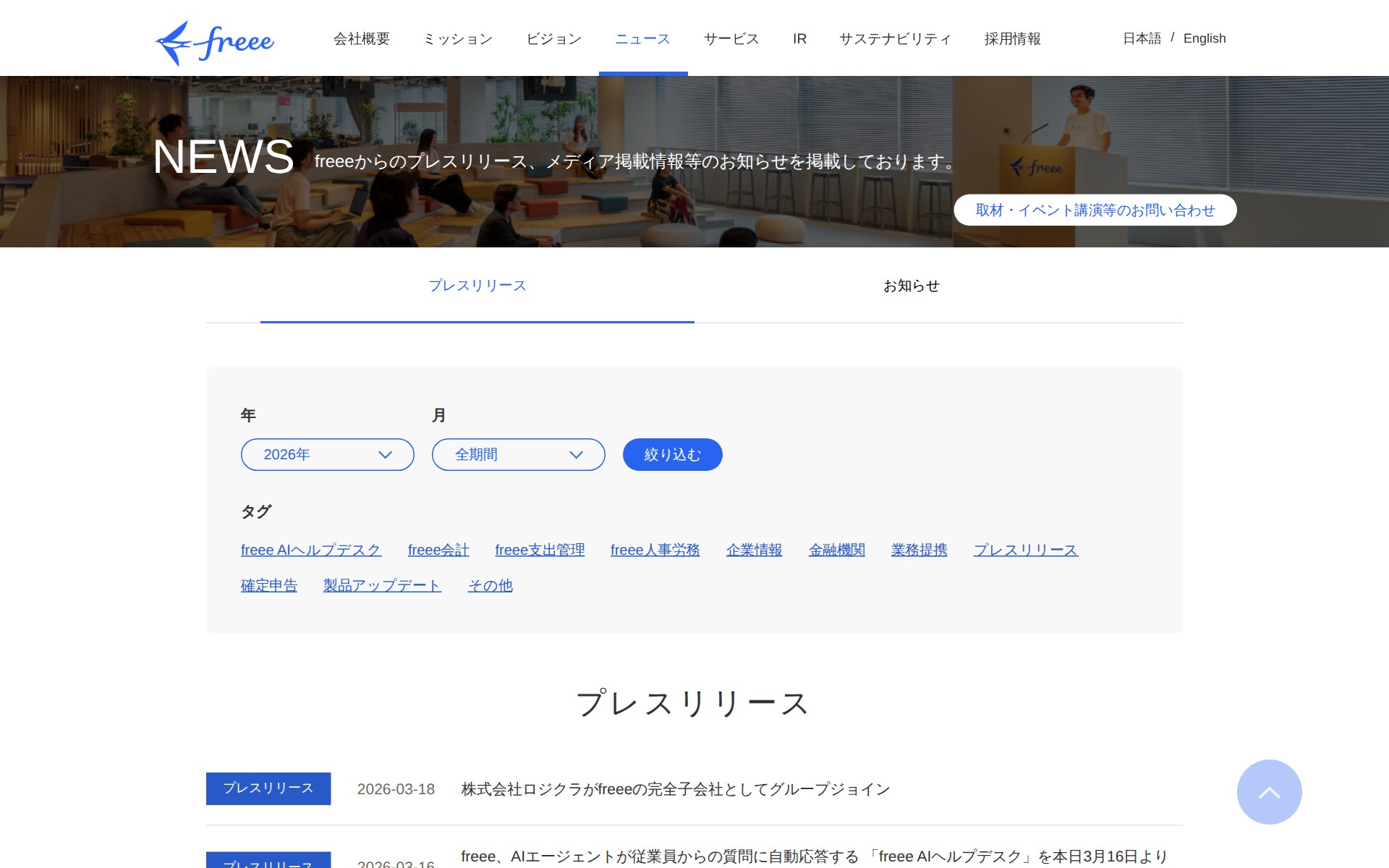Click the scroll-to-top arrow button
This screenshot has width=1389, height=868.
(x=1270, y=792)
